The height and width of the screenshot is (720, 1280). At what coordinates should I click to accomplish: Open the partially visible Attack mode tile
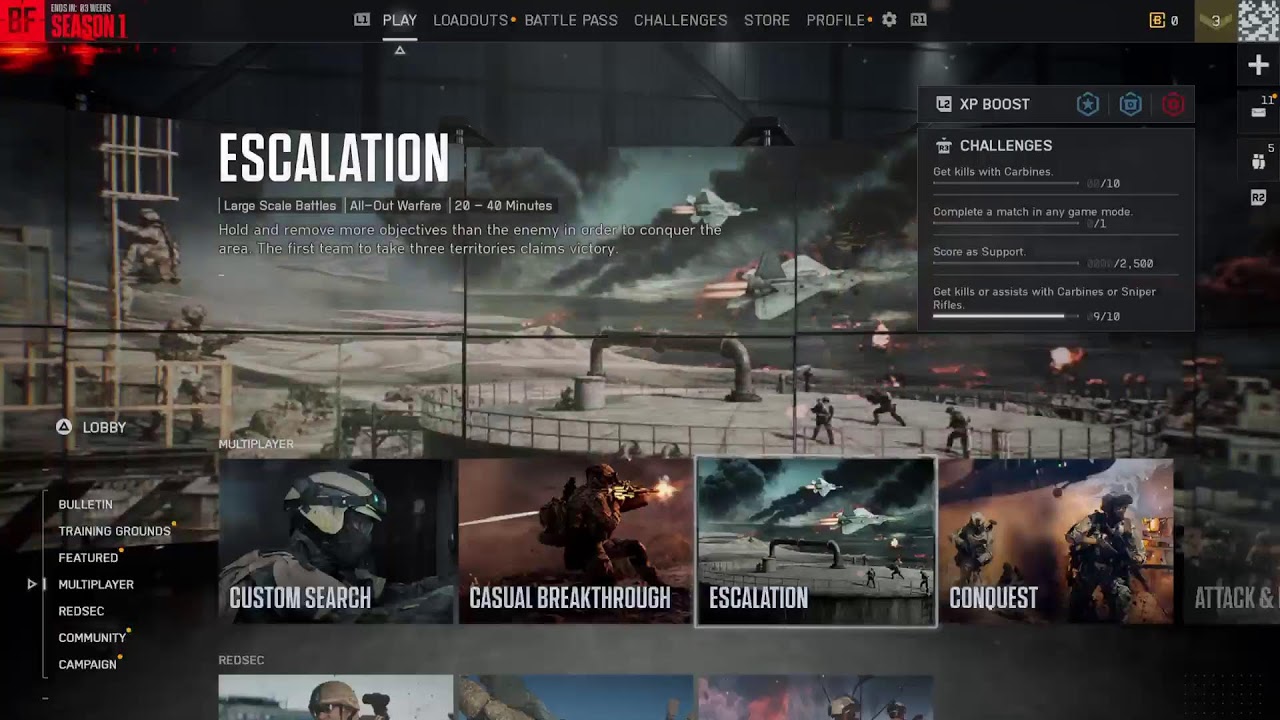coord(1231,541)
